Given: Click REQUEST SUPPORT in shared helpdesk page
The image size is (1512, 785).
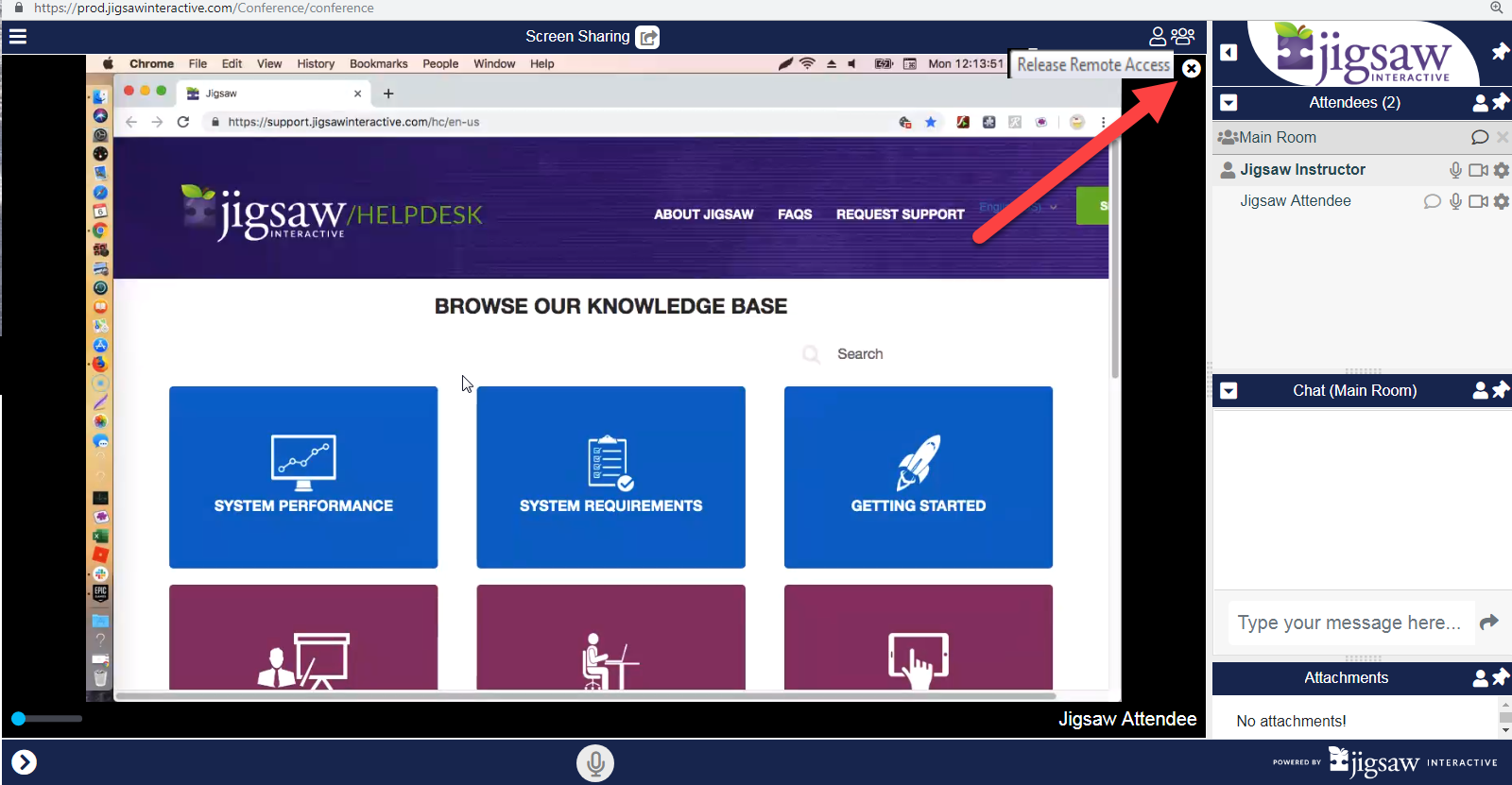Looking at the screenshot, I should point(900,214).
